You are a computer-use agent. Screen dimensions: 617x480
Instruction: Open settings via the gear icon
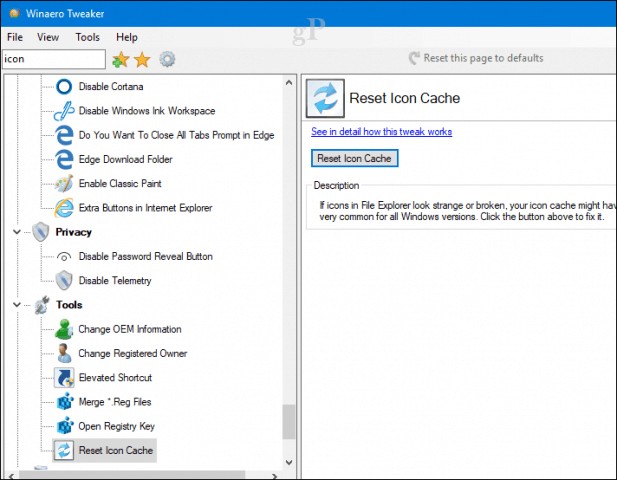167,59
